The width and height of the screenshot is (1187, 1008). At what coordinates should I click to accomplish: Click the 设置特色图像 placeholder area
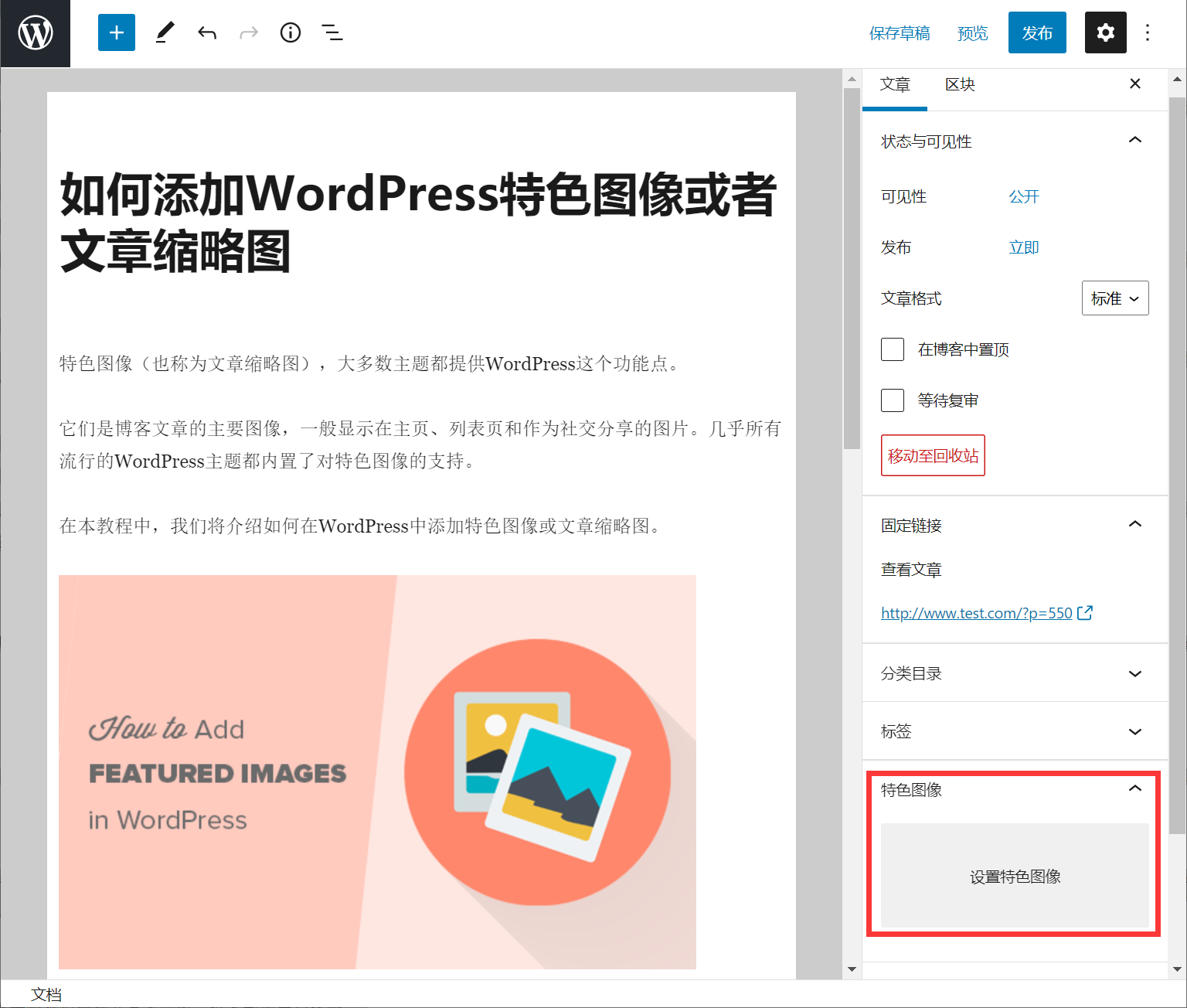pos(1015,876)
